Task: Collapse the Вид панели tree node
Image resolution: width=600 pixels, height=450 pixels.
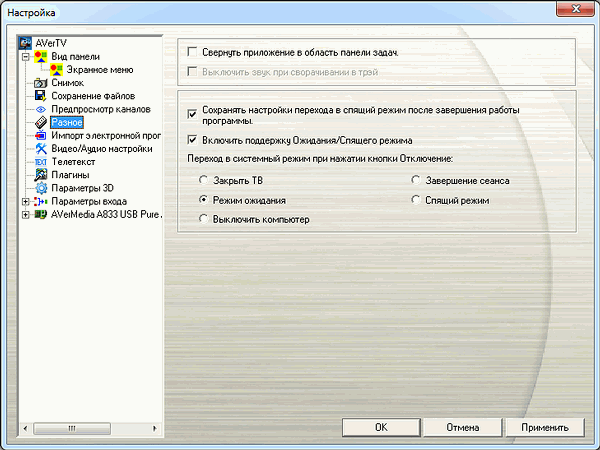Action: (x=25, y=57)
